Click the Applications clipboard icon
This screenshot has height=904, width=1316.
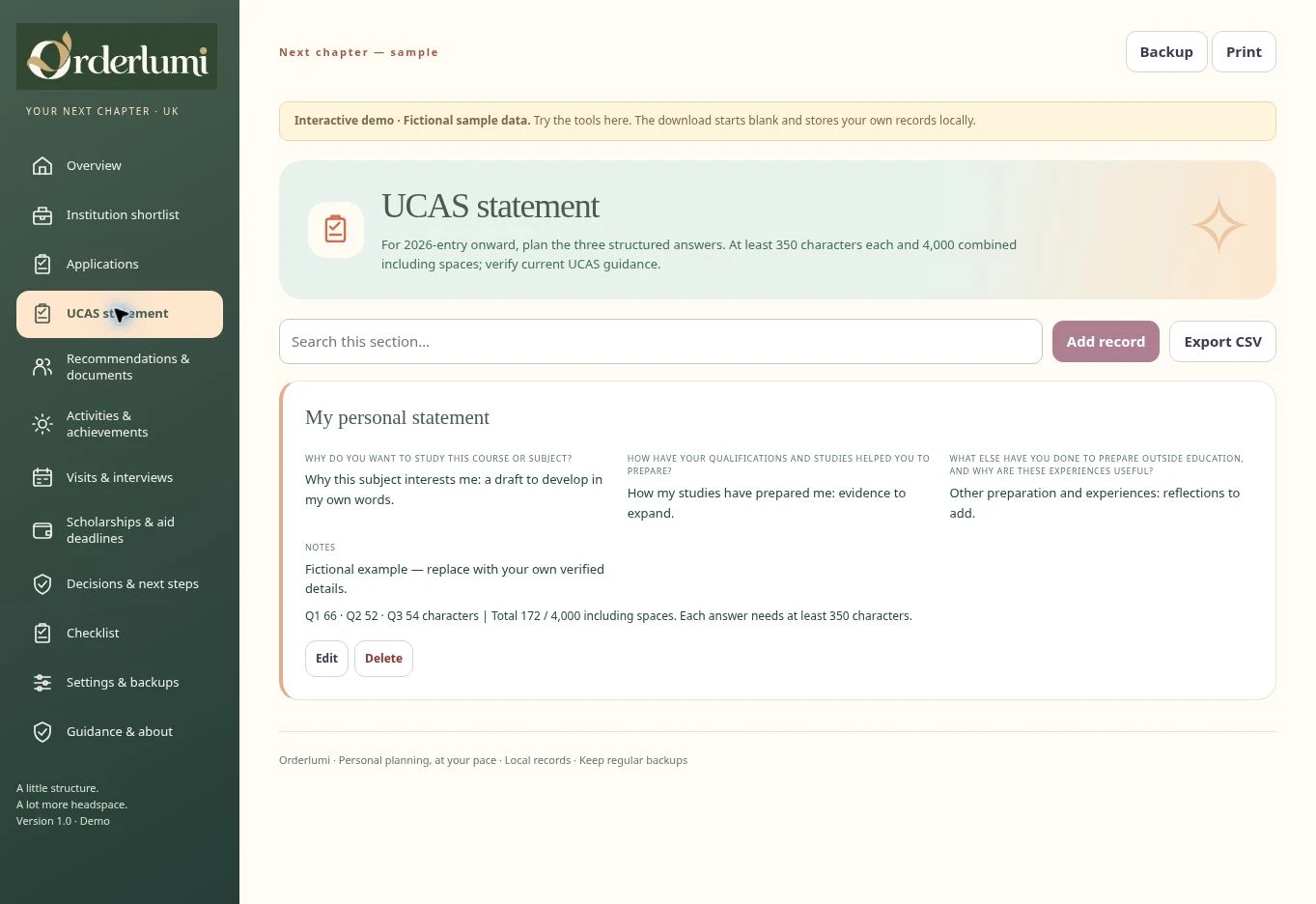[x=42, y=265]
